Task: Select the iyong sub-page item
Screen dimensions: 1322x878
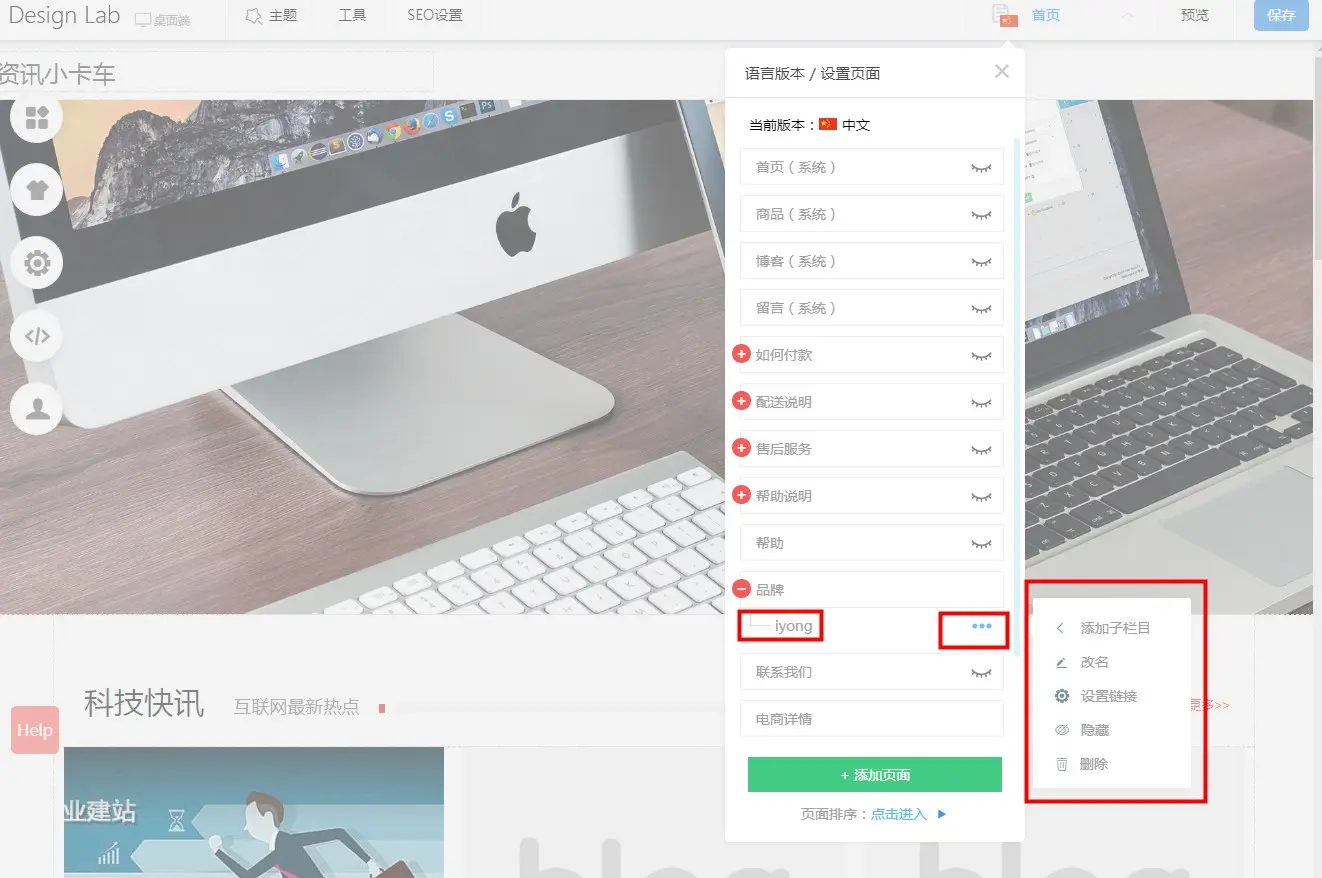Action: [793, 626]
